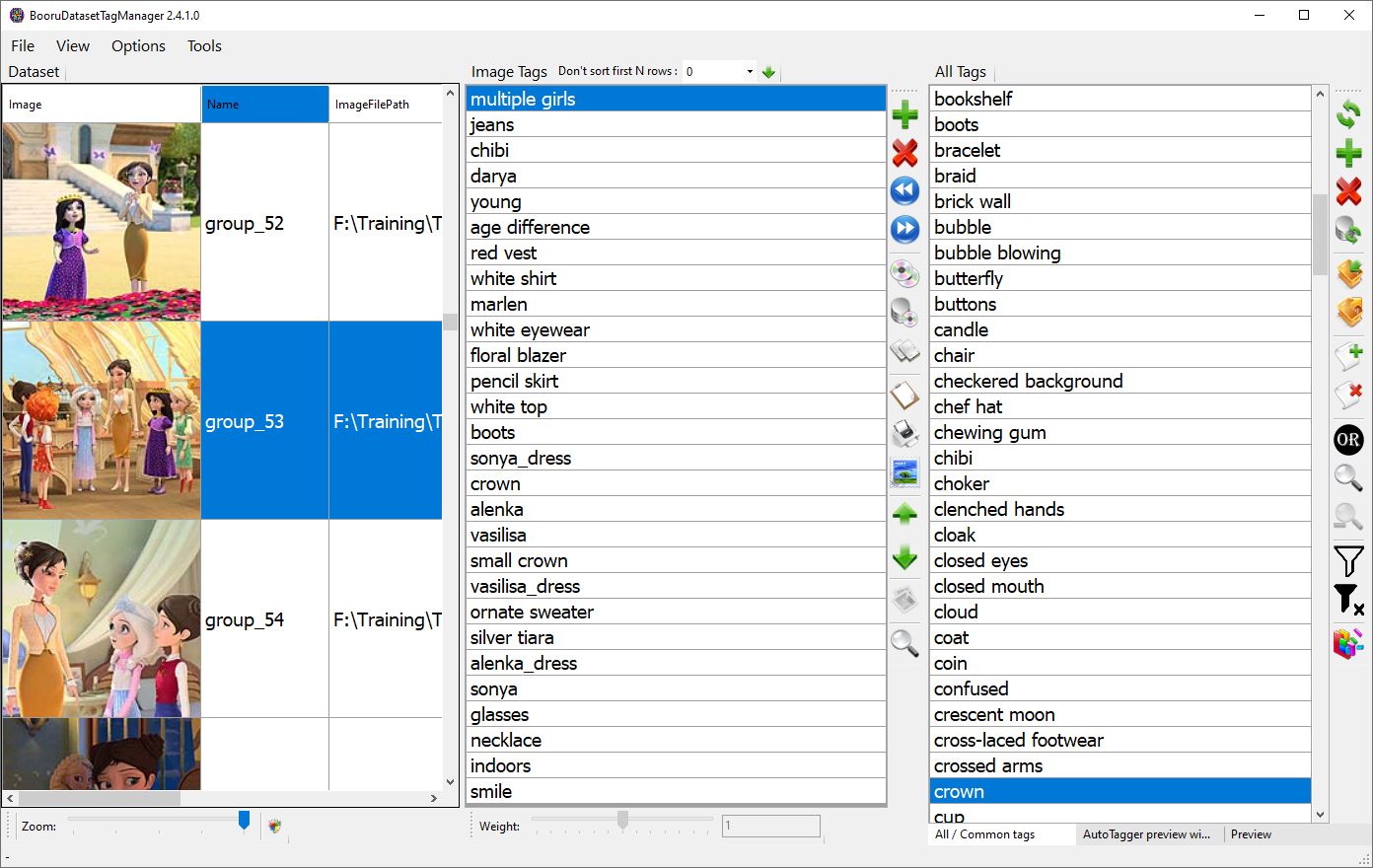
Task: Add a tag in Image Tags toolbar
Action: pyautogui.click(x=904, y=115)
